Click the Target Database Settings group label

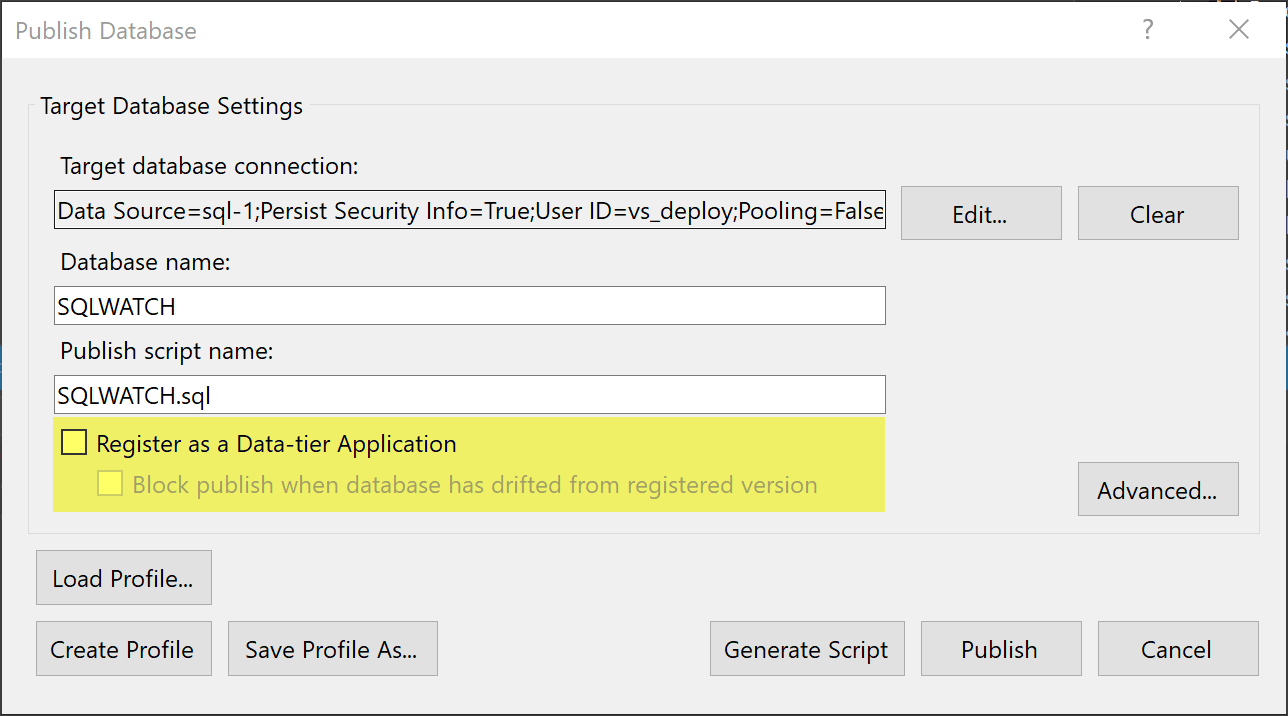pos(172,106)
